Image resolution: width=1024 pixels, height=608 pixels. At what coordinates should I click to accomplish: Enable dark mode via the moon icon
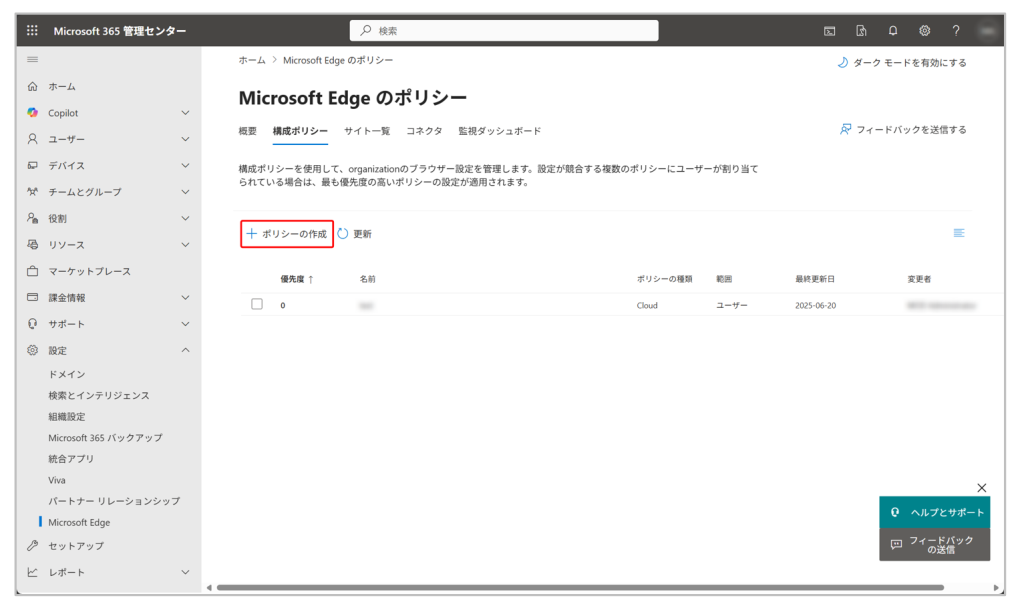[x=843, y=63]
